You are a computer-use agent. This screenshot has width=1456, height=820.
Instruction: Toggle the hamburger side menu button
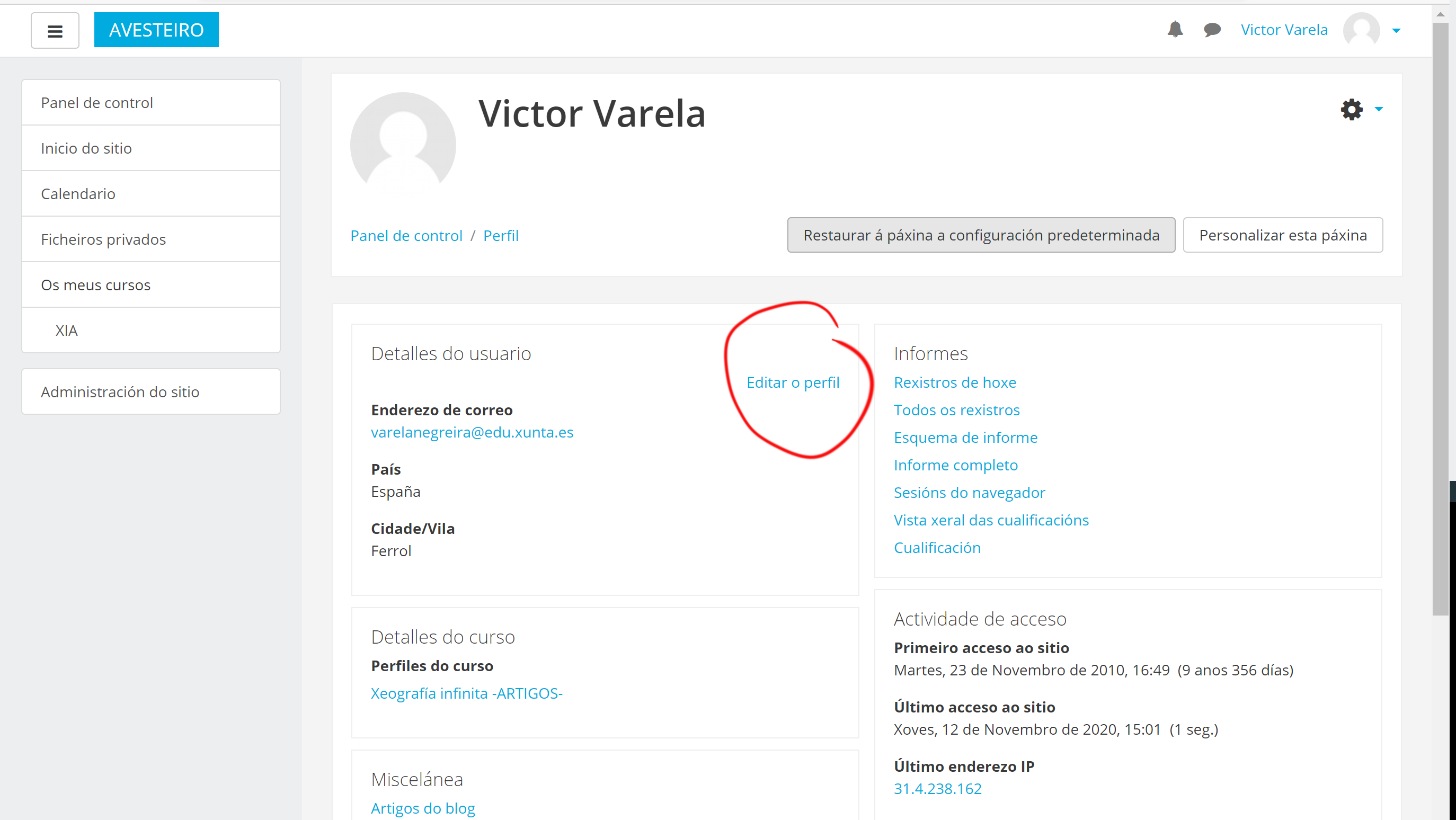coord(55,31)
